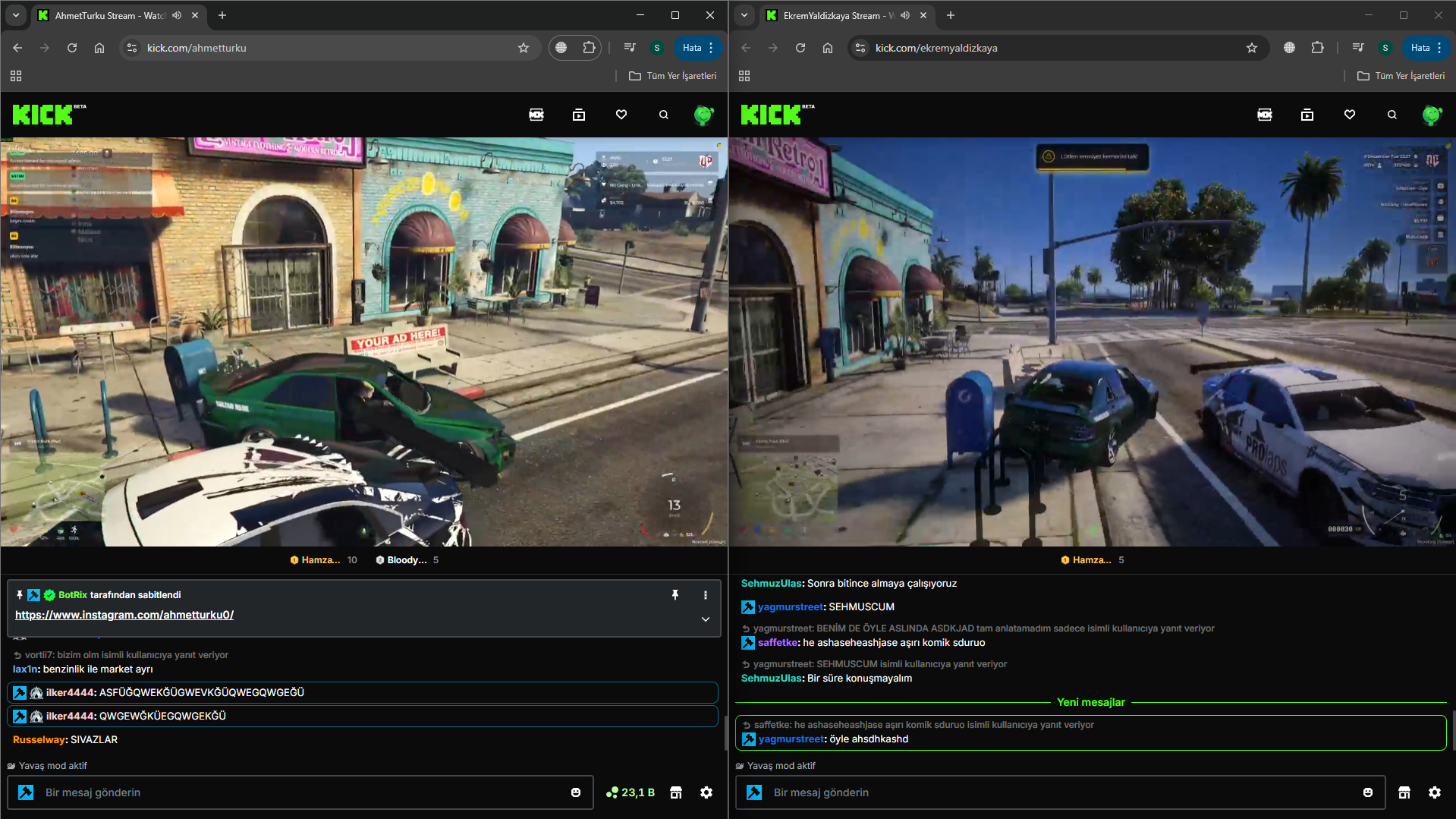1456x819 pixels.
Task: Open the ahmetturku0 Instagram link
Action: point(124,615)
